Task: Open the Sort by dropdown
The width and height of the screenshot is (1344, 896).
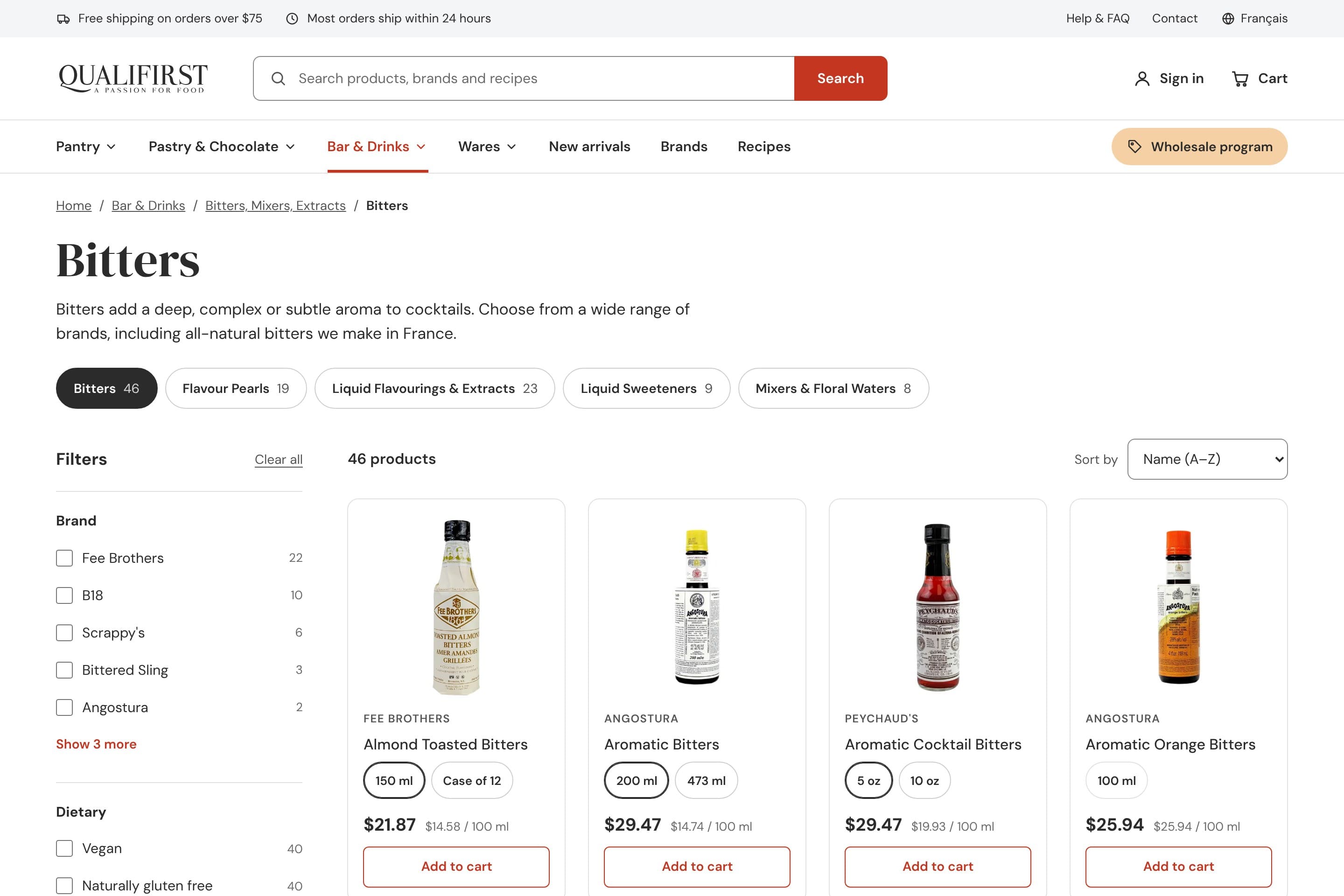Action: pos(1207,459)
